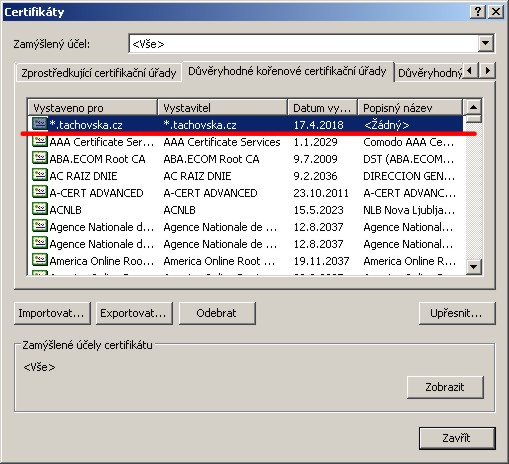
Task: Open the partially visible Důvěryhodný tab
Action: coord(429,73)
